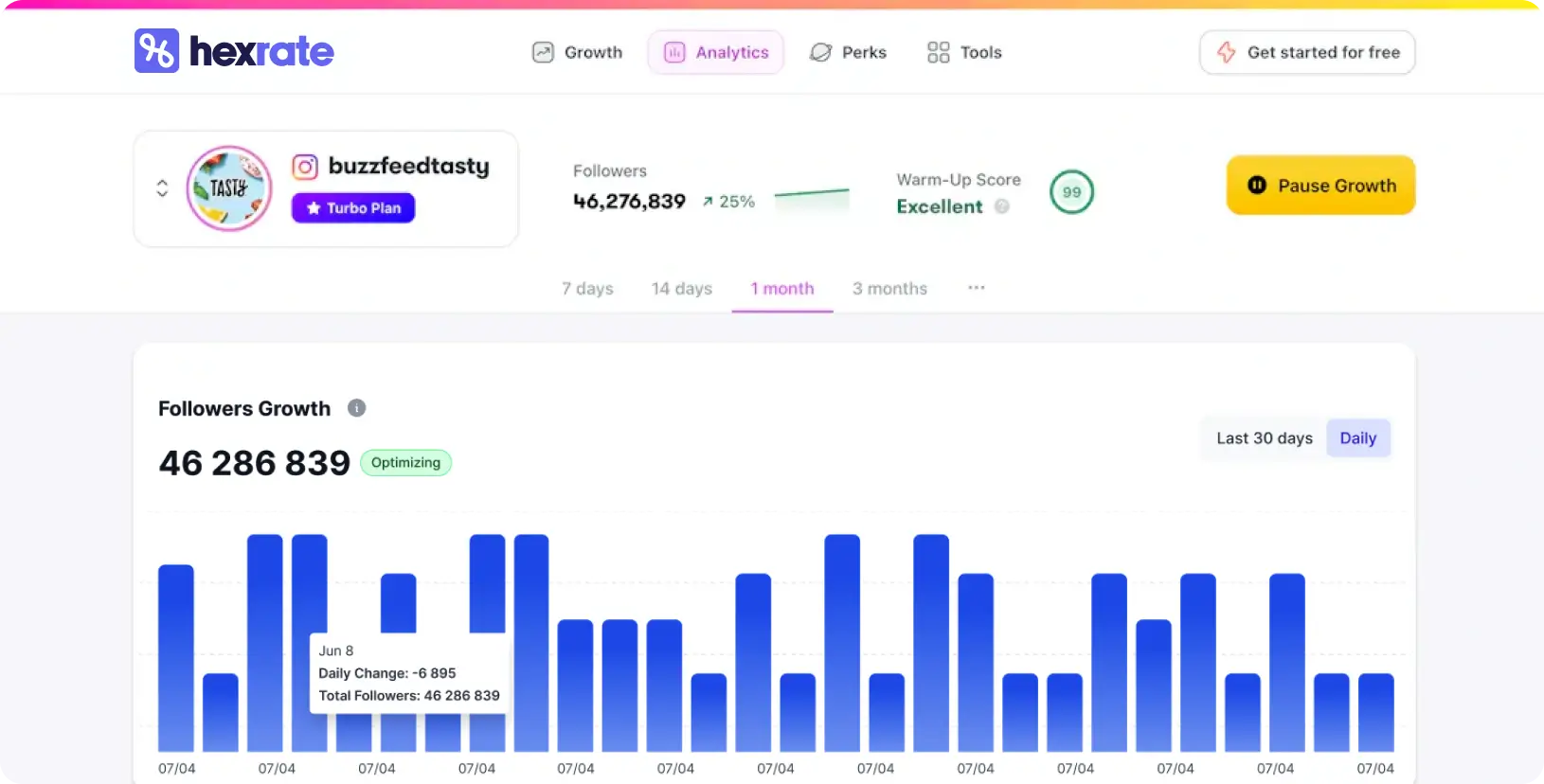Viewport: 1544px width, 784px height.
Task: Switch to the 3 months tab
Action: pos(889,289)
